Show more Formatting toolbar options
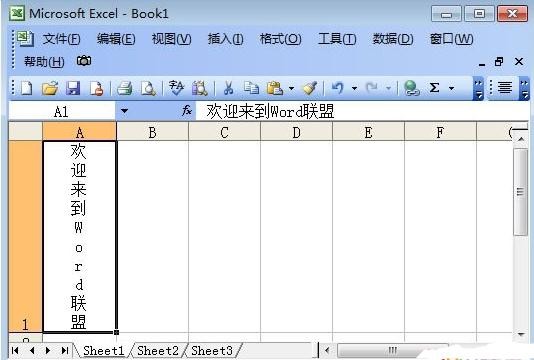 click(x=525, y=88)
